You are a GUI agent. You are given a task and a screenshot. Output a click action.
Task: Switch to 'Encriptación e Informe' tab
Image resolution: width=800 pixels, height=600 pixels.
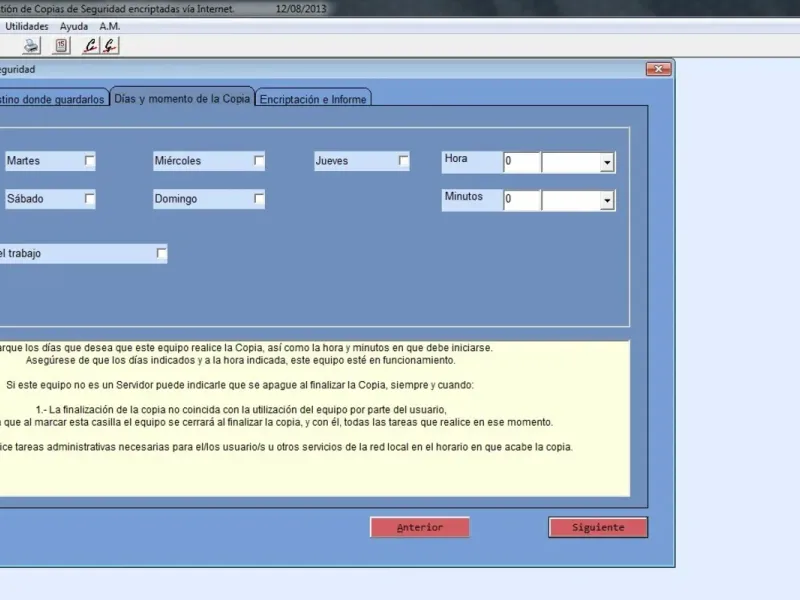point(313,99)
